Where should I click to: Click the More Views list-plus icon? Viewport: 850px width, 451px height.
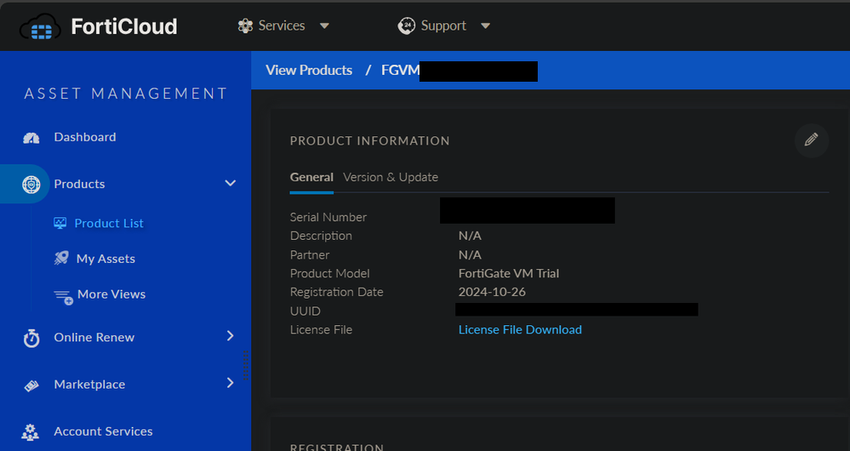(62, 295)
